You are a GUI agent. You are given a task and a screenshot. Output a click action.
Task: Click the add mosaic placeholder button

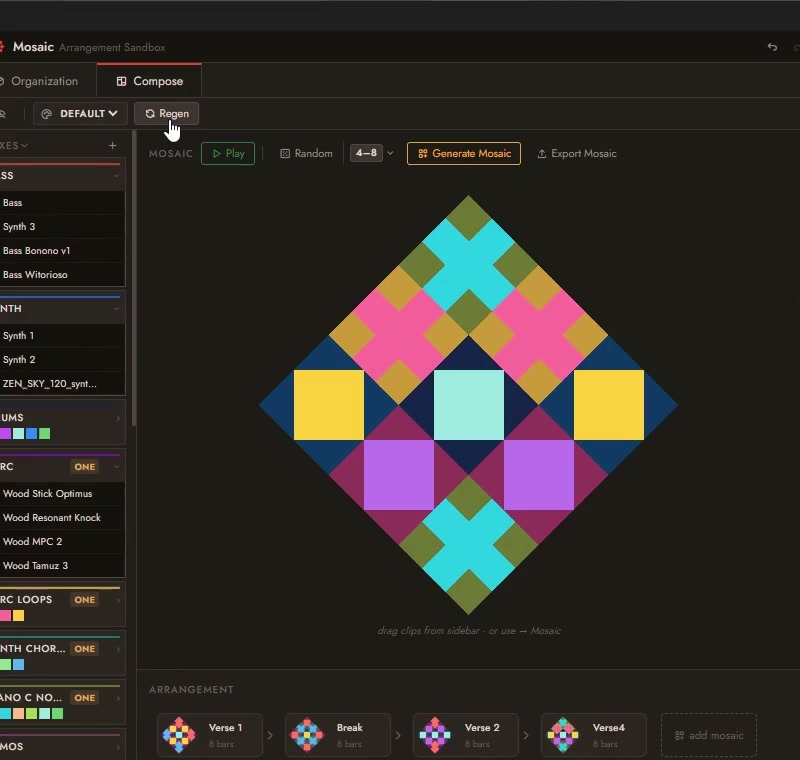(x=709, y=735)
